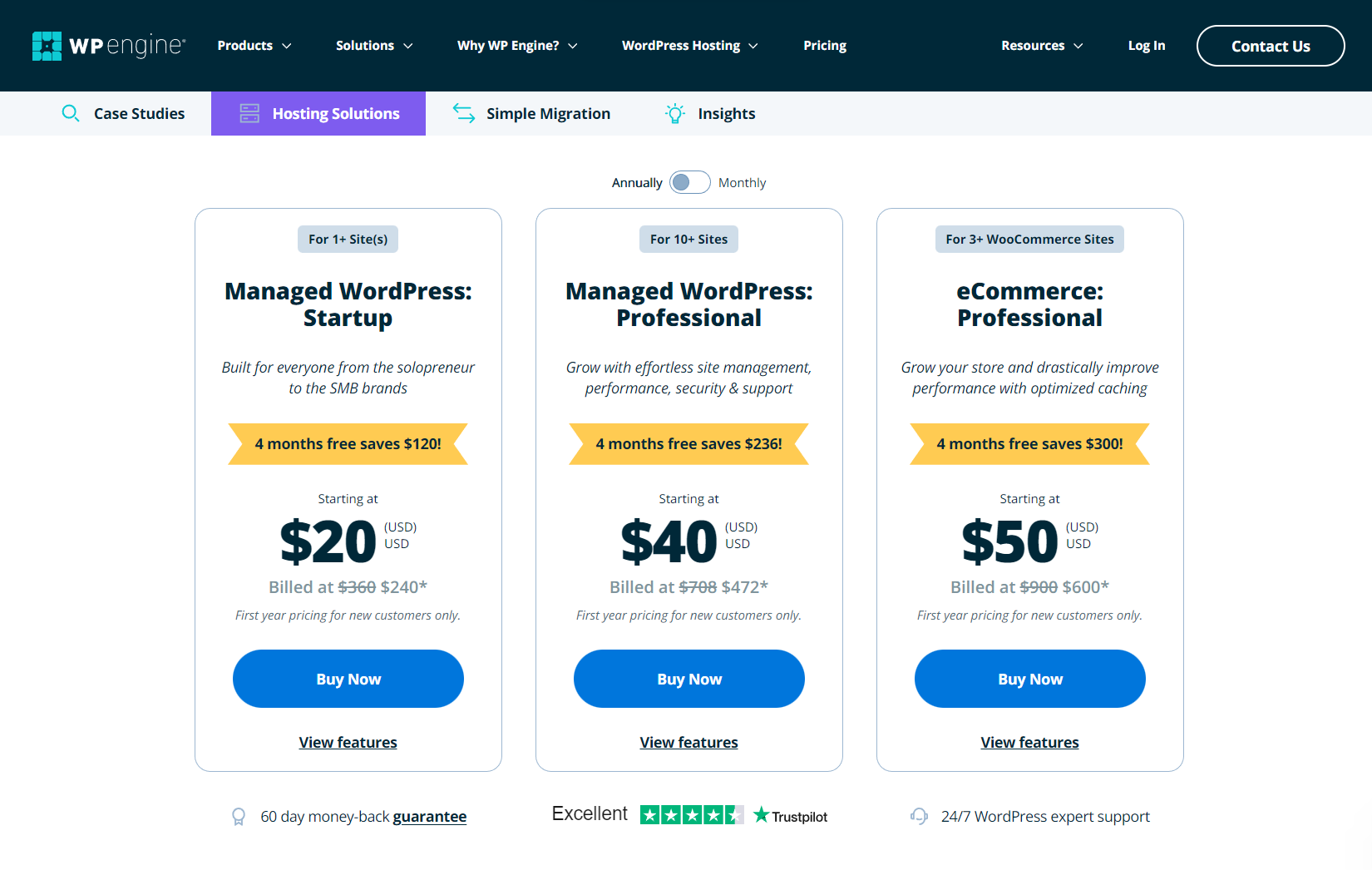Click the Trustpilot five-star rating

pos(692,815)
